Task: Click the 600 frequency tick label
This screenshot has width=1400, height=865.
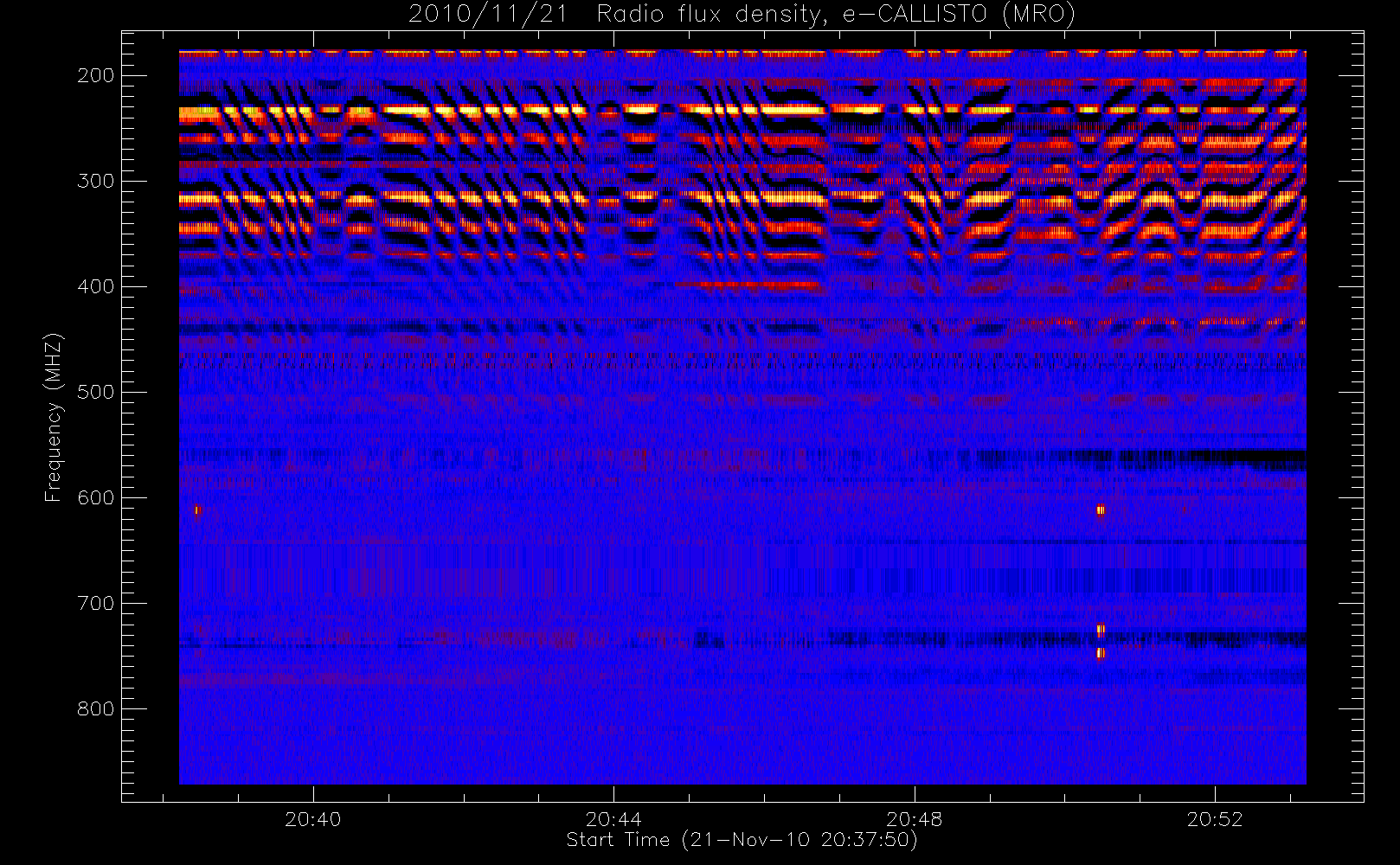Action: click(x=96, y=497)
